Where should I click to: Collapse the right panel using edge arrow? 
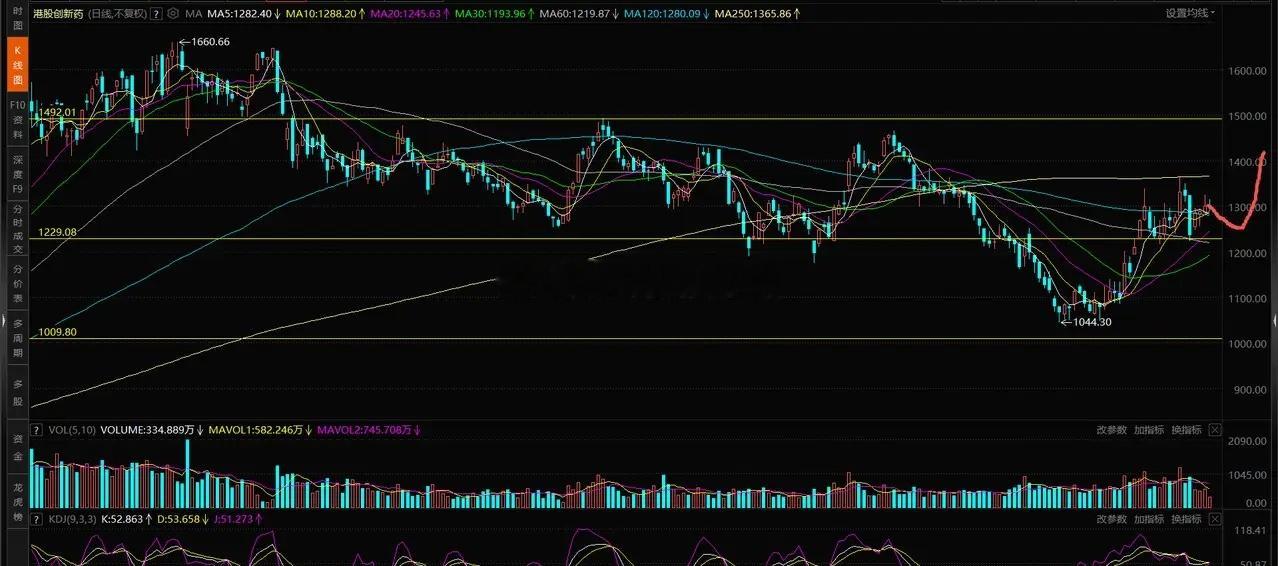click(1273, 320)
